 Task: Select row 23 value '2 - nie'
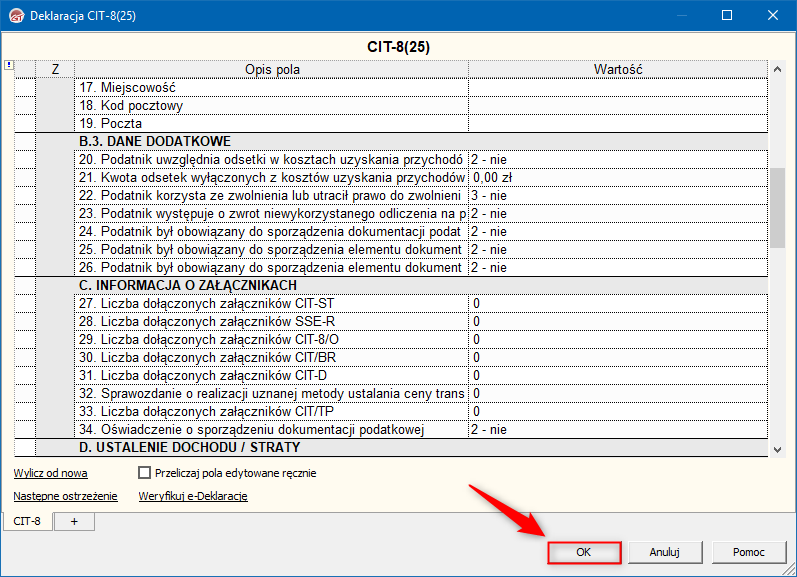(x=618, y=214)
